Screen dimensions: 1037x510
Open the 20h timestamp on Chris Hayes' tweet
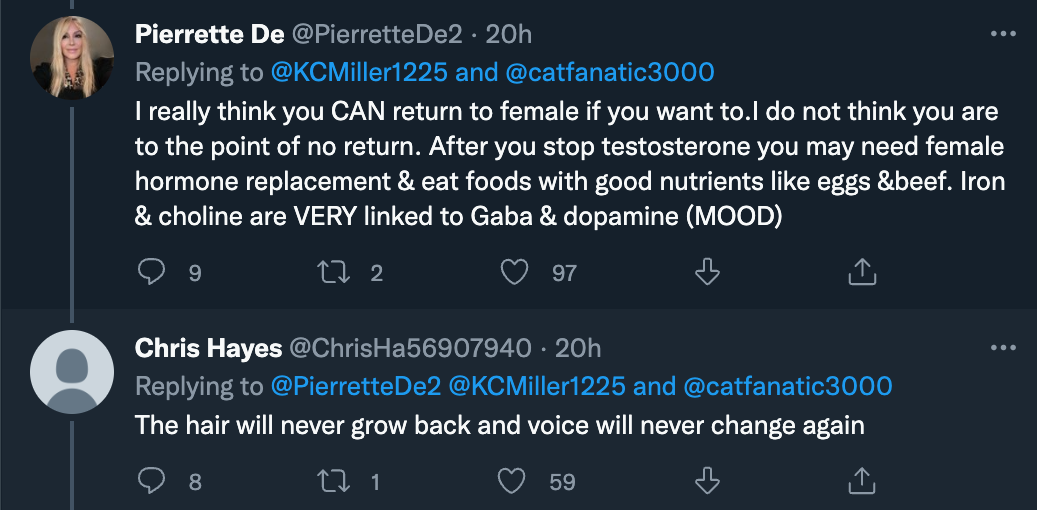tap(578, 348)
